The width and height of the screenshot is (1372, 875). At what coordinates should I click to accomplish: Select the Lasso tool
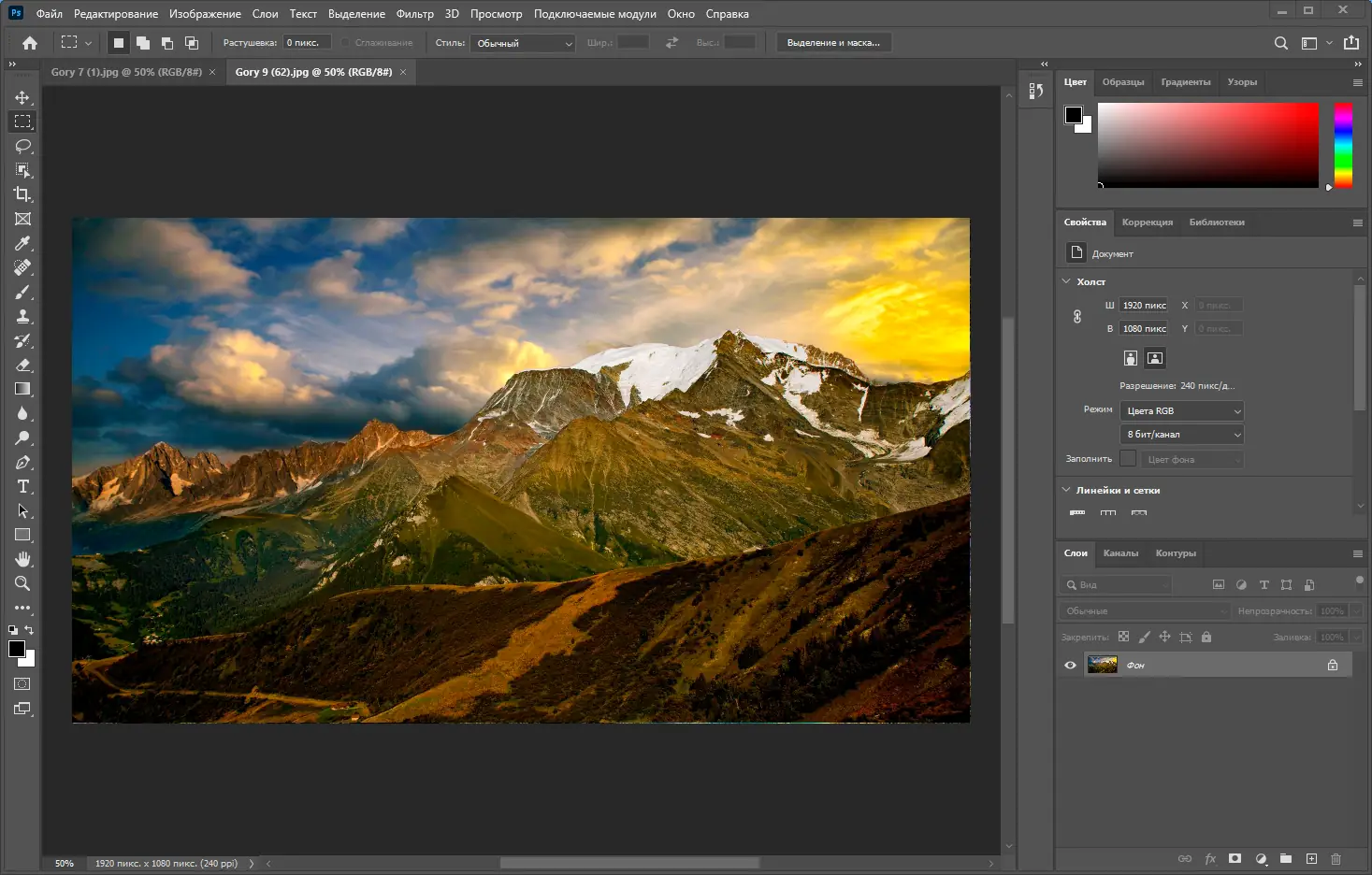point(22,146)
